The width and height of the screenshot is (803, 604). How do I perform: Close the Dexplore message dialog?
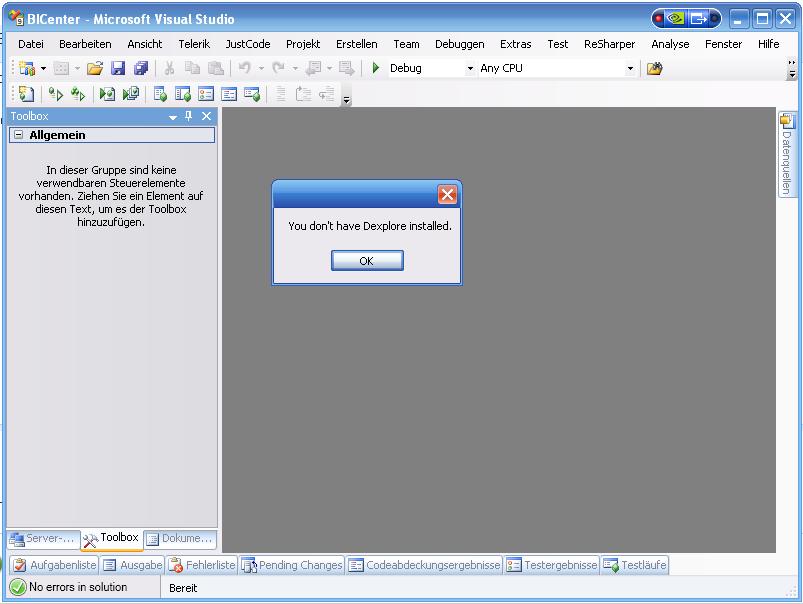click(447, 195)
